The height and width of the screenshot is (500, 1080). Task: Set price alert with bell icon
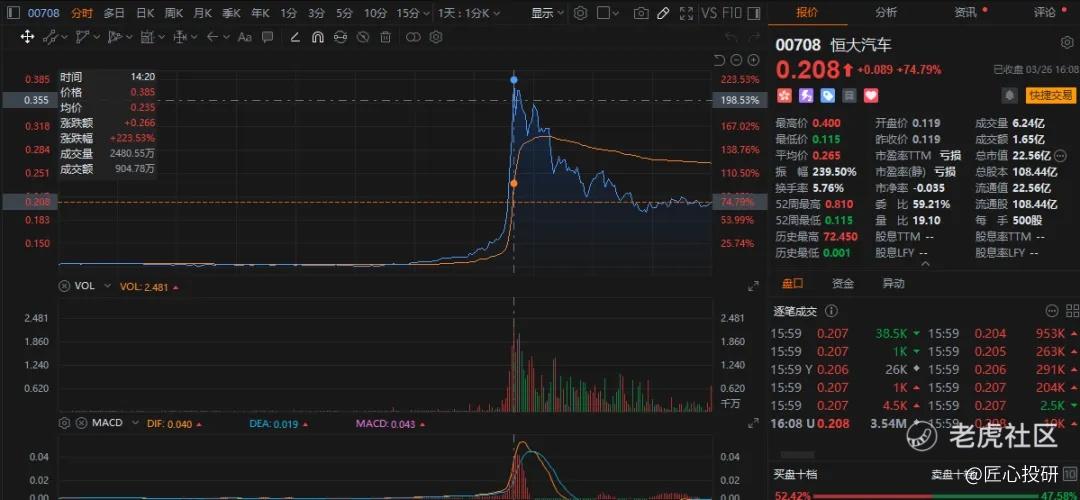pos(1010,96)
